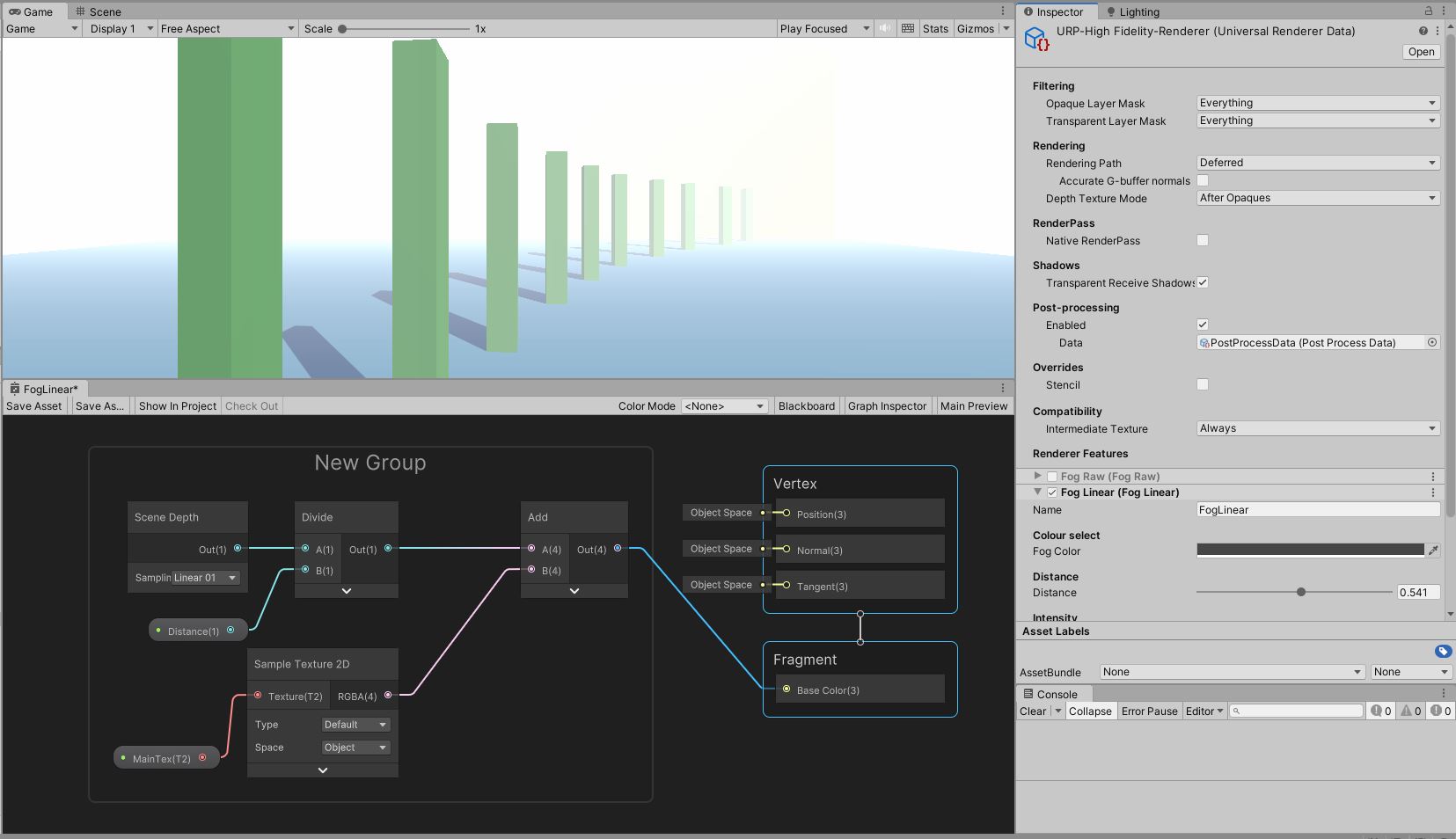Screen dimensions: 1456x839
Task: Click the Inspector lock icon
Action: click(1429, 11)
